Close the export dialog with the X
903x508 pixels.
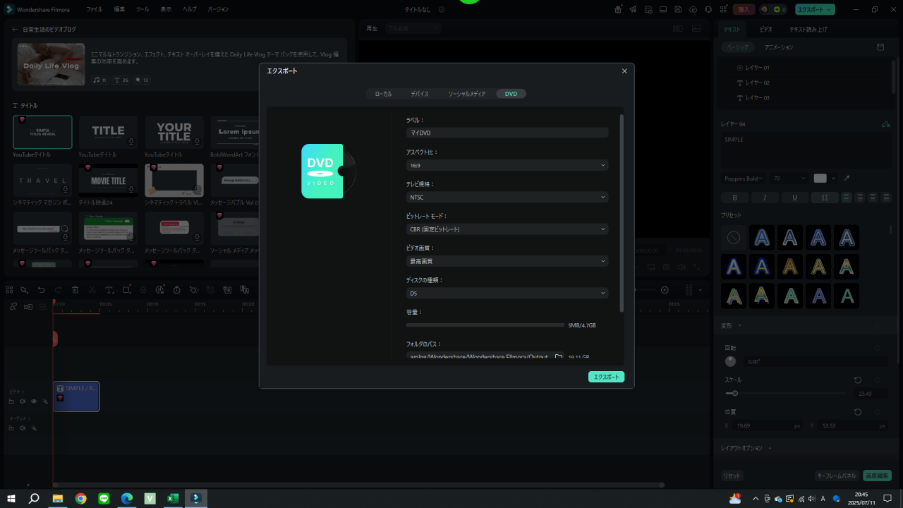point(625,71)
